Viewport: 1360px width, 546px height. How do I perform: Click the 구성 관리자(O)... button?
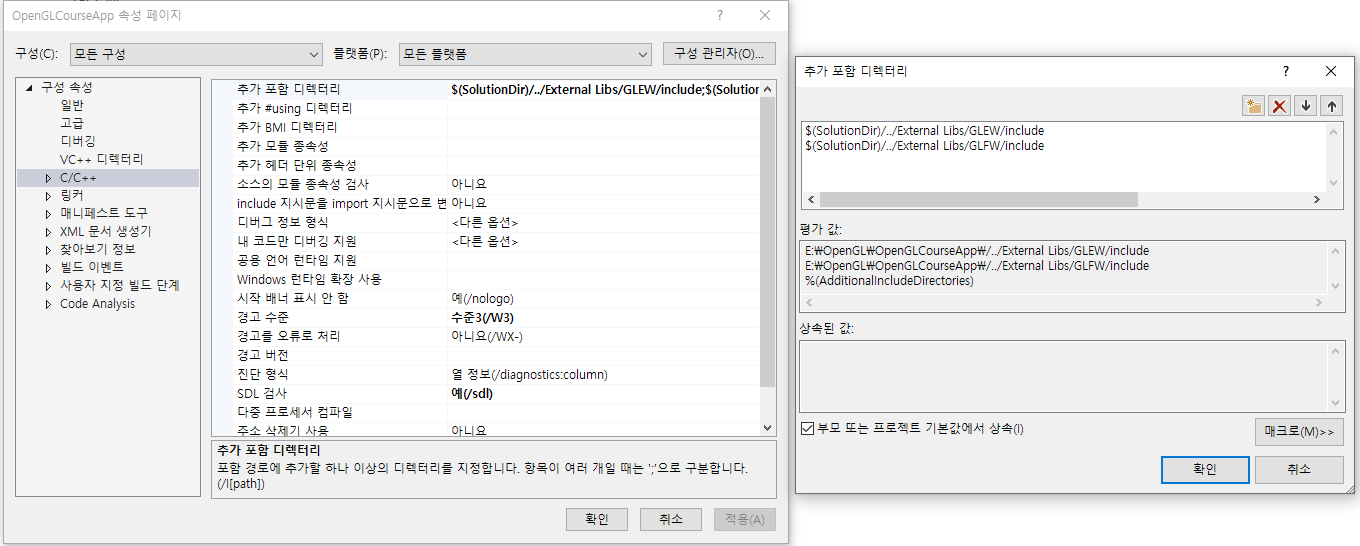click(719, 54)
